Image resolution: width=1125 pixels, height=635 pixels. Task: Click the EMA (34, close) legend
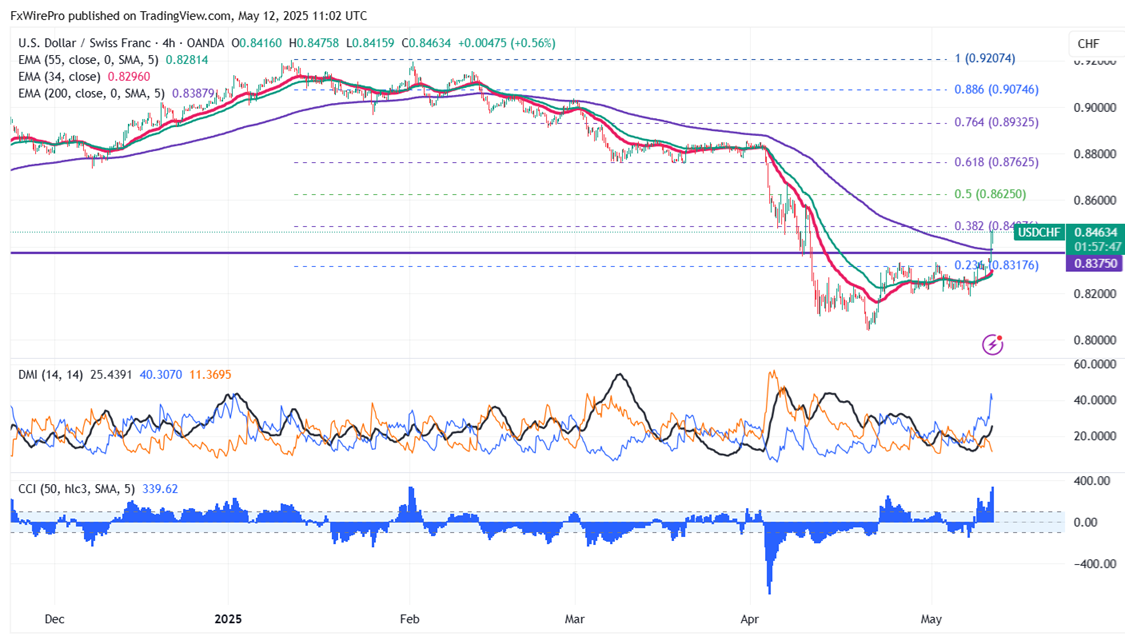point(59,76)
